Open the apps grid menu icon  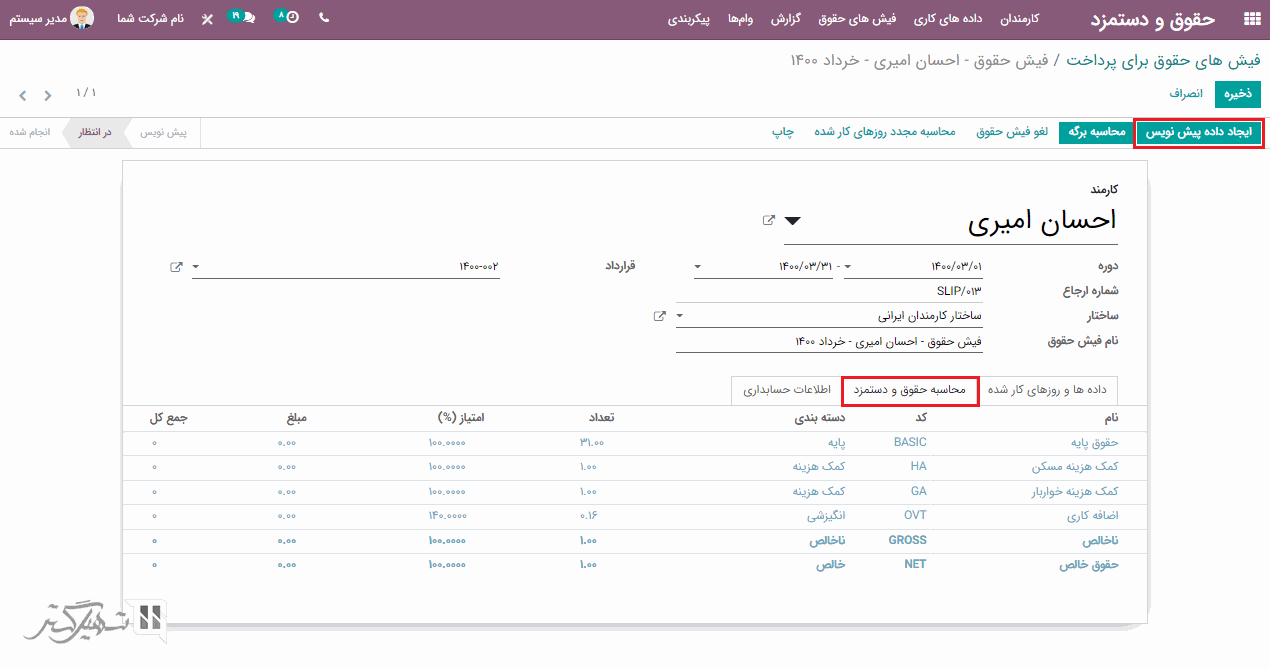point(1251,19)
